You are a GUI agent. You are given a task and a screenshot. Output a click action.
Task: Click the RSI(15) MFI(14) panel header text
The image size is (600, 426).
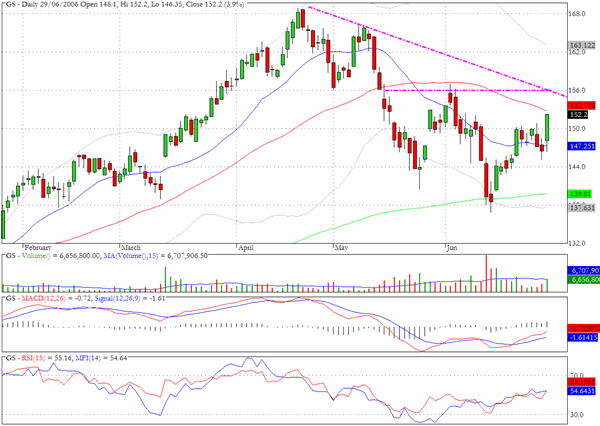66,358
